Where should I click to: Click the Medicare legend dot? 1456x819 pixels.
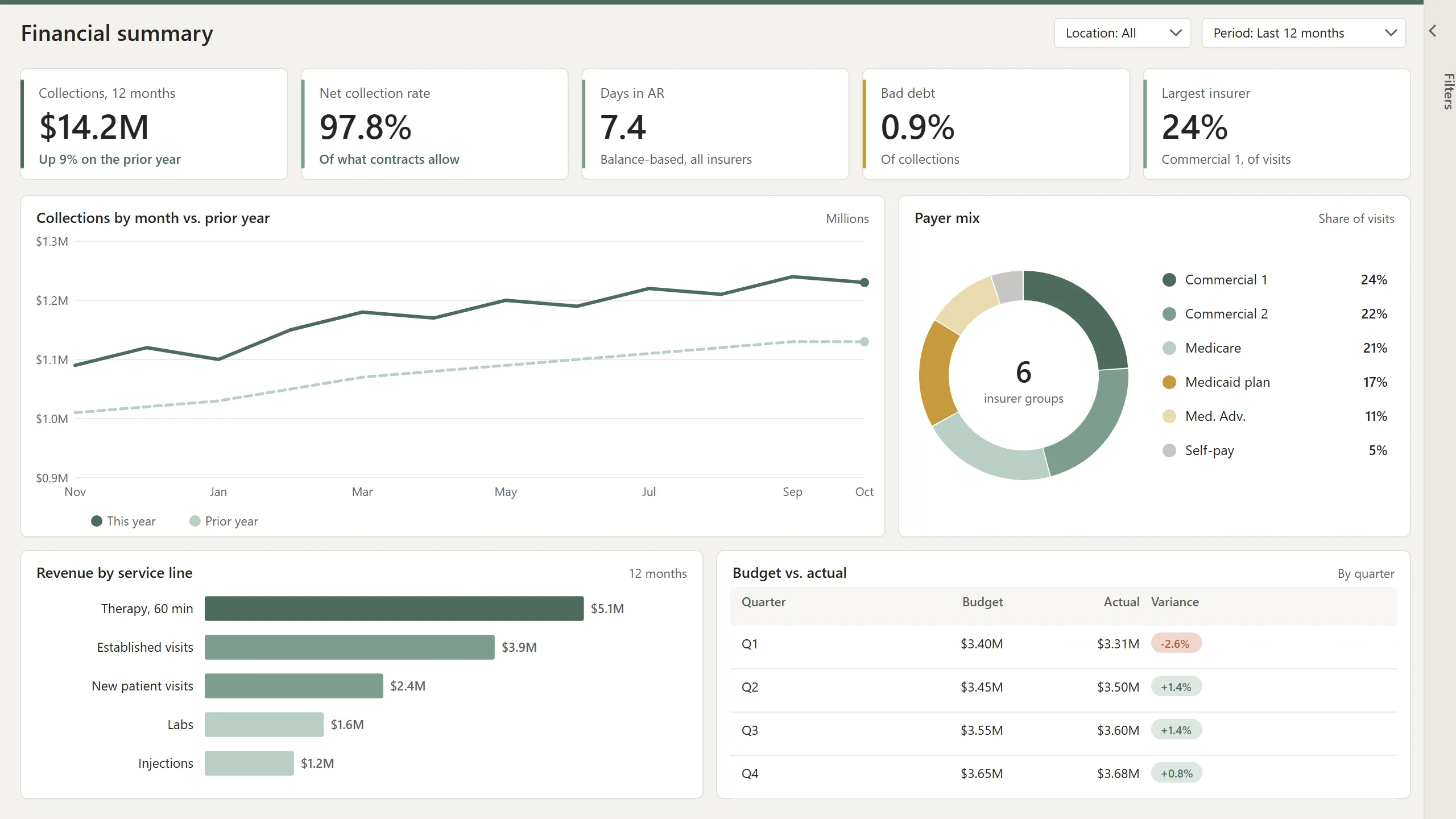coord(1169,348)
